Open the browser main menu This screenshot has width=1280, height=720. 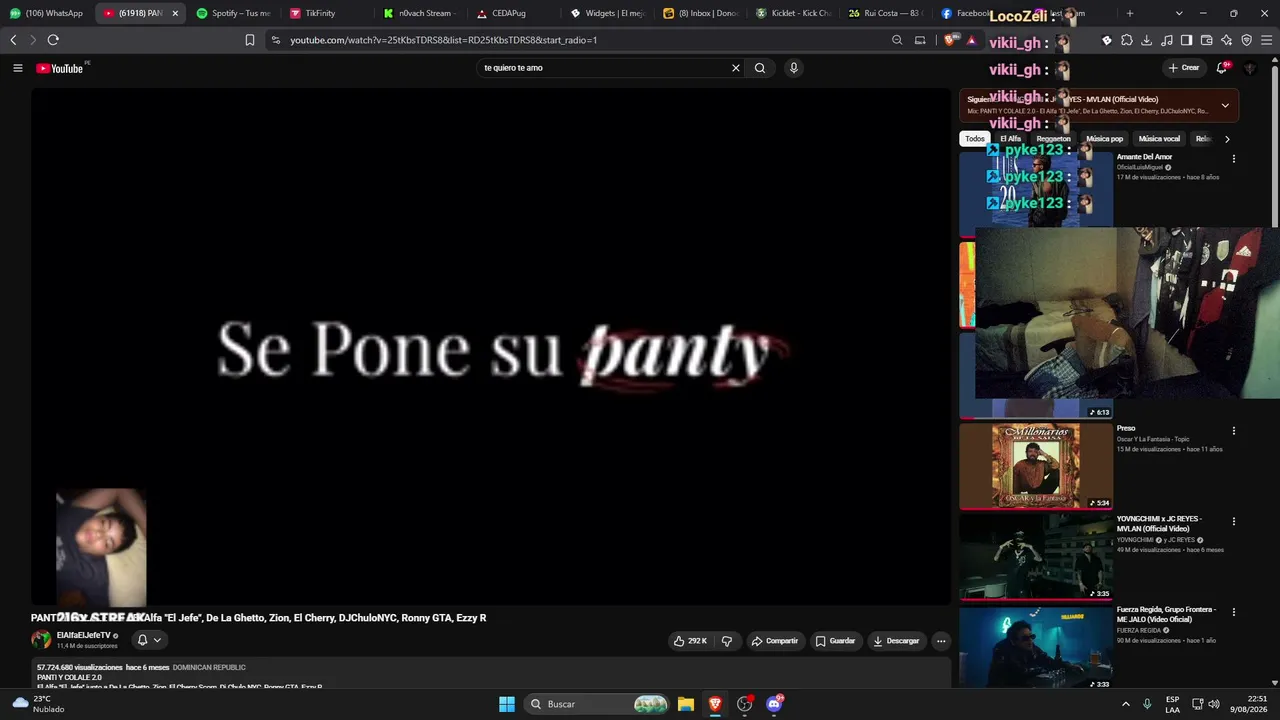(1267, 40)
